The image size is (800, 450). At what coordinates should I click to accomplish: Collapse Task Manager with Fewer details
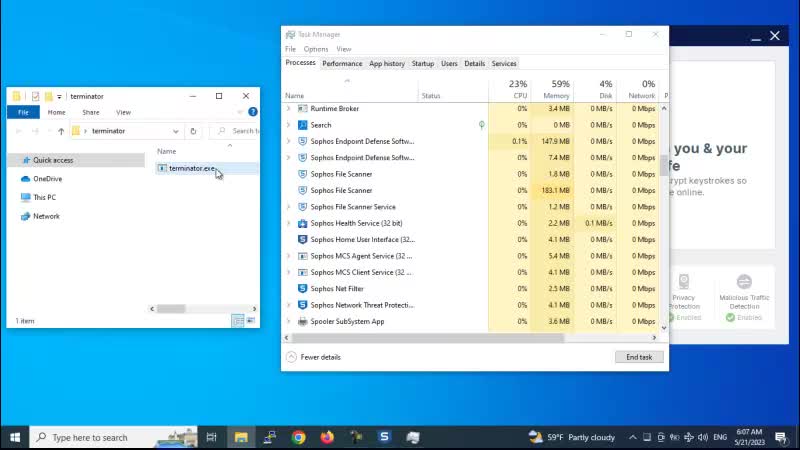313,357
